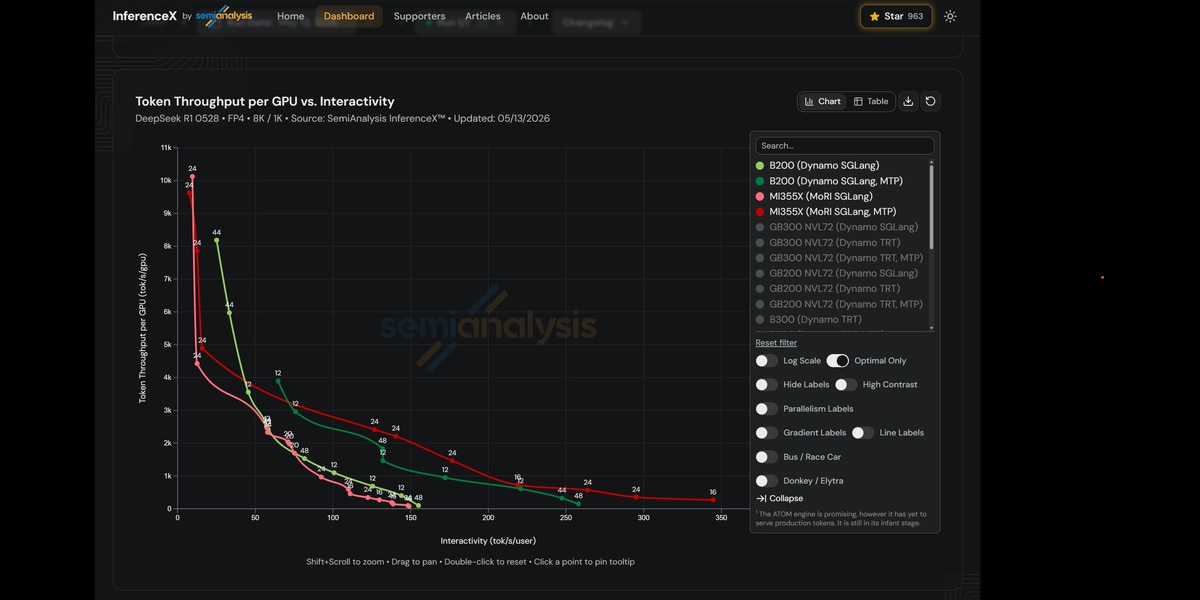Click the legend list scrollbar
Screen dimensions: 1200x600
(x=932, y=205)
